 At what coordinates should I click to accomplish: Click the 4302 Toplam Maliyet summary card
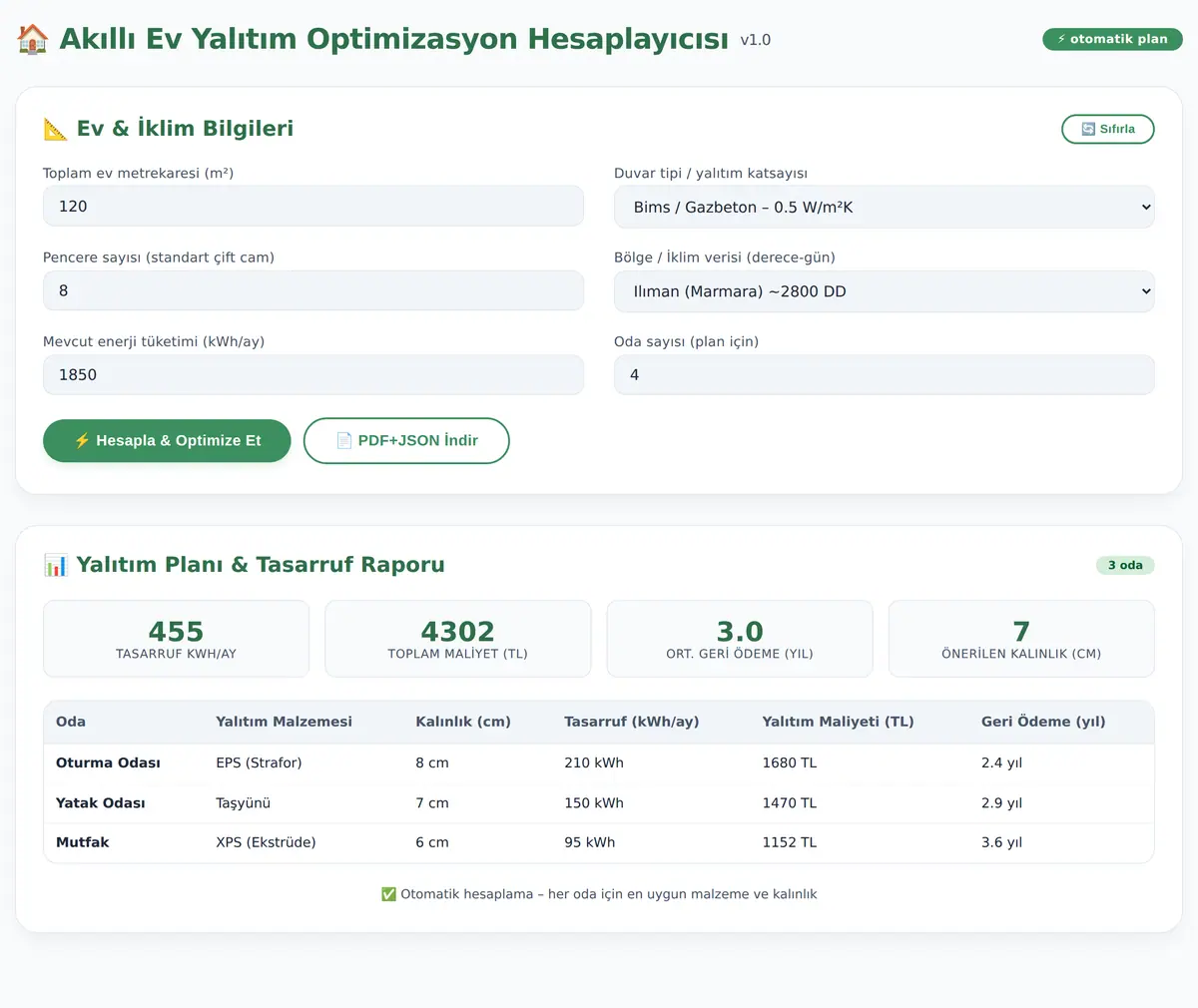pos(457,639)
